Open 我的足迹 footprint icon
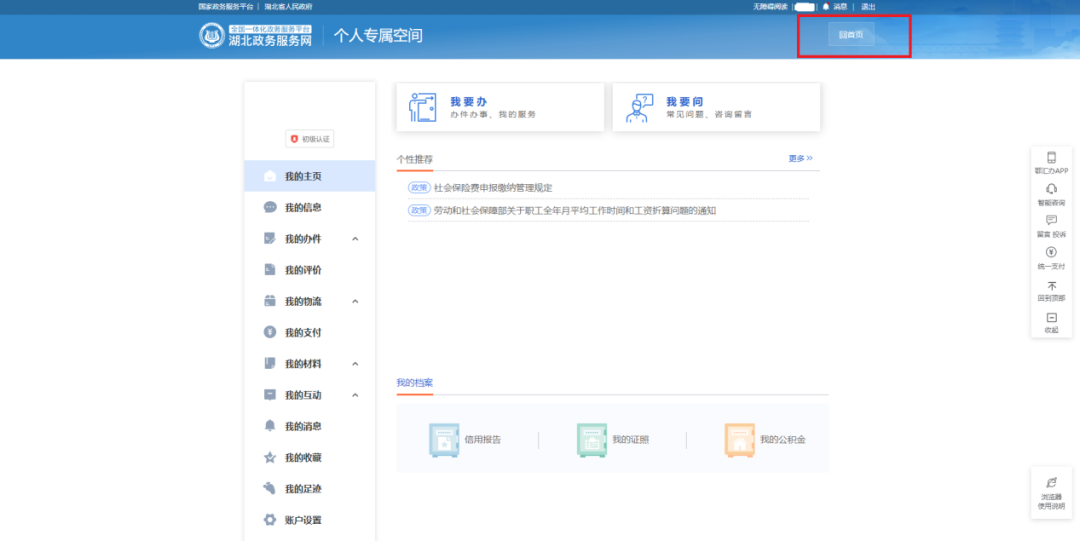 click(x=270, y=489)
